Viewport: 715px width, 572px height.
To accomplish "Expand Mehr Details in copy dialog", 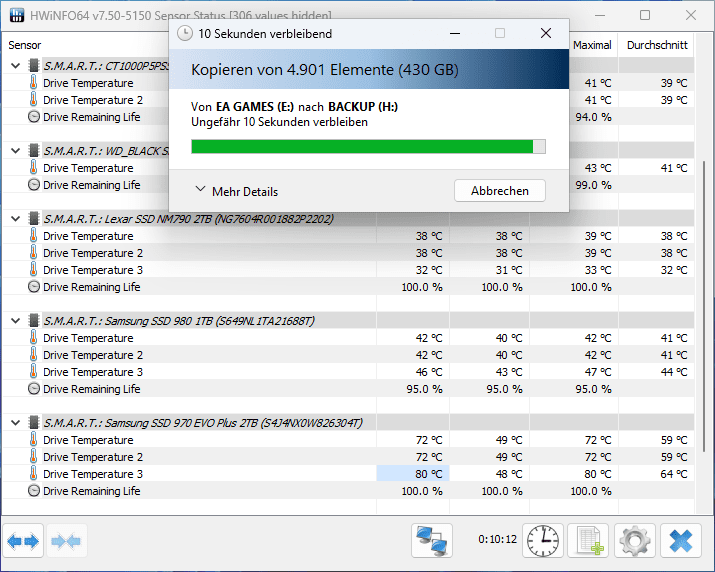I will click(237, 191).
